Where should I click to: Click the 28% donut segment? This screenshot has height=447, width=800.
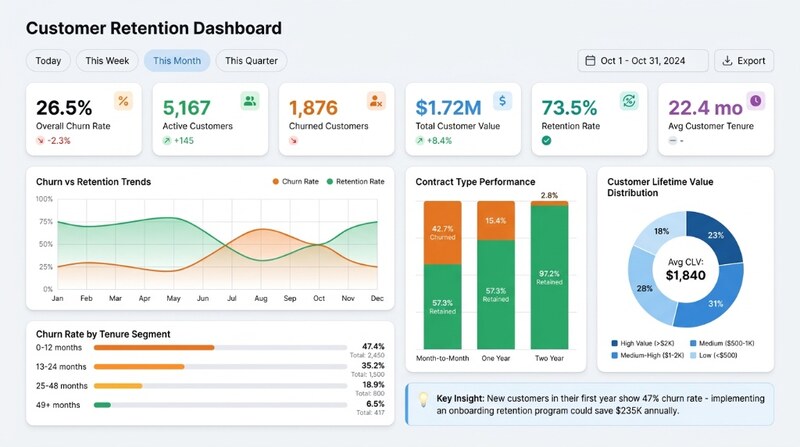(645, 288)
